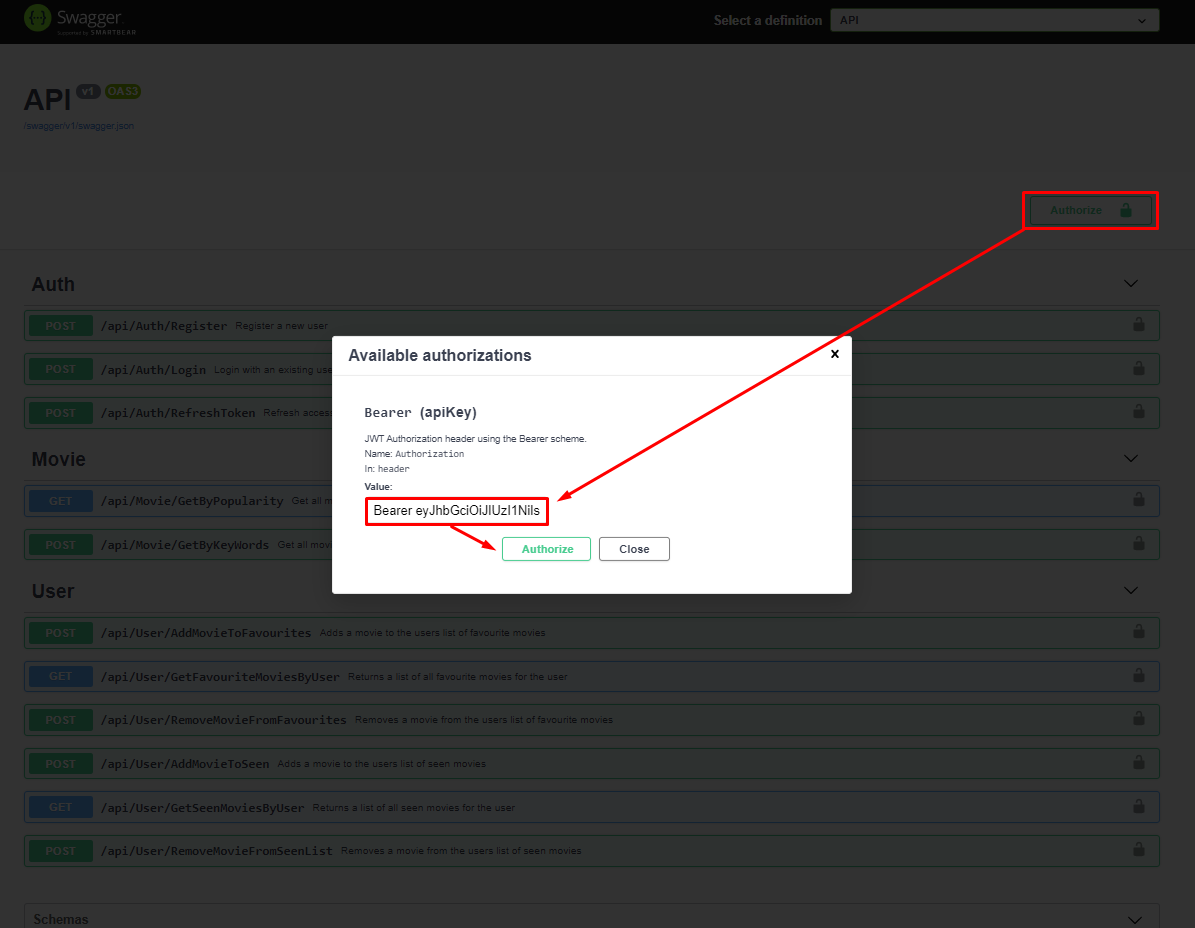The height and width of the screenshot is (928, 1195).
Task: Collapse the User section chevron
Action: [1131, 590]
